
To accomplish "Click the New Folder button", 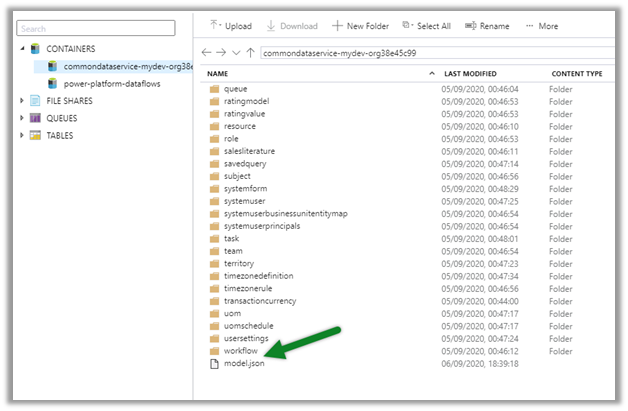I will coord(360,26).
